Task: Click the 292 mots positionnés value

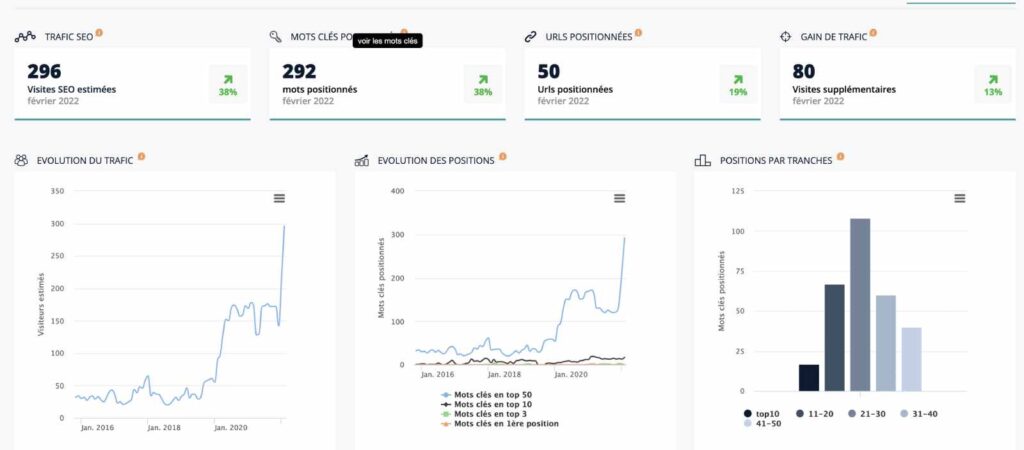Action: 299,72
